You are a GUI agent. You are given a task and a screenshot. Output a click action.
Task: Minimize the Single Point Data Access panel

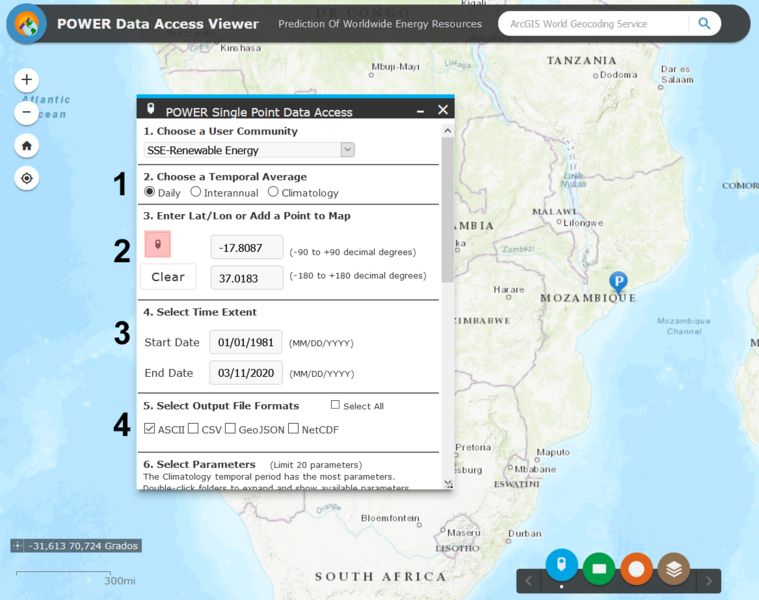[420, 112]
